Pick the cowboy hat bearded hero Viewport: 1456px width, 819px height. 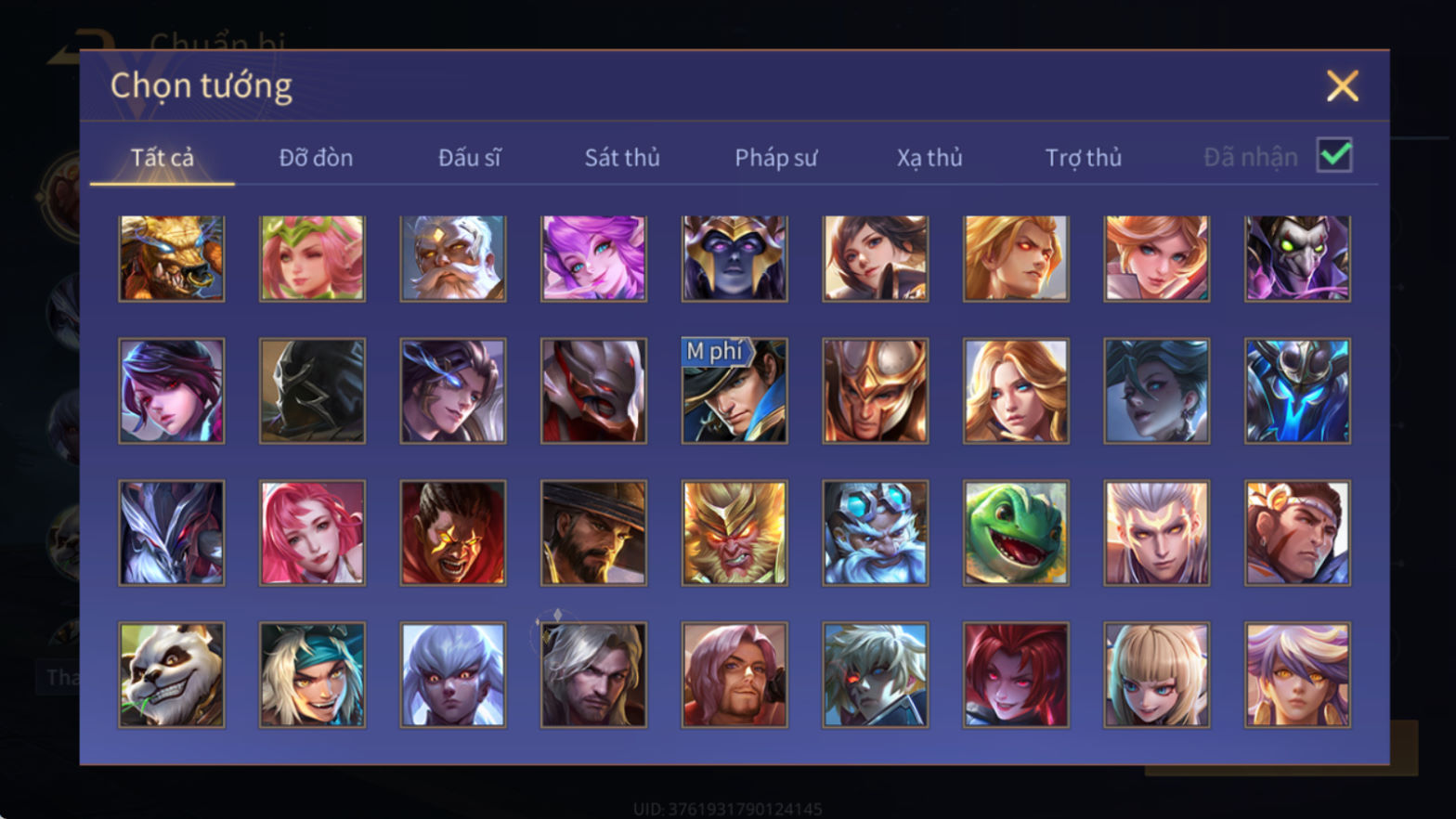click(593, 533)
